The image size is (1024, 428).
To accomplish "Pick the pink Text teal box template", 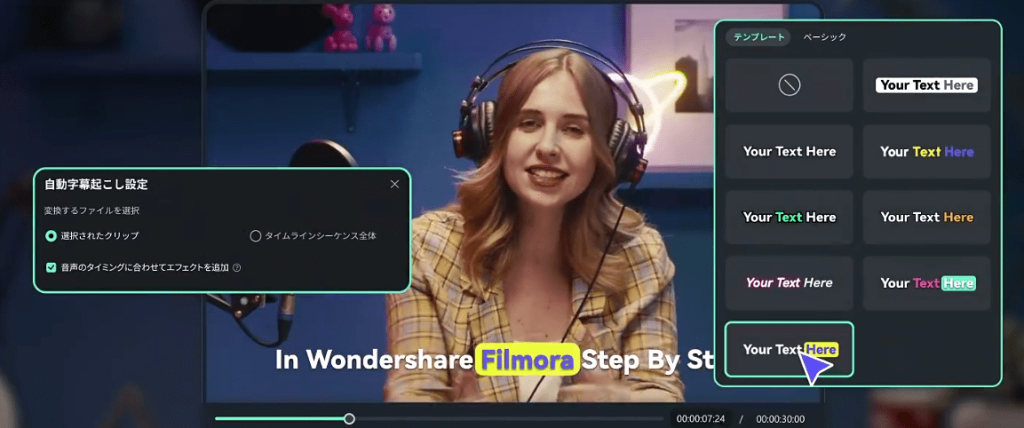I will [927, 283].
